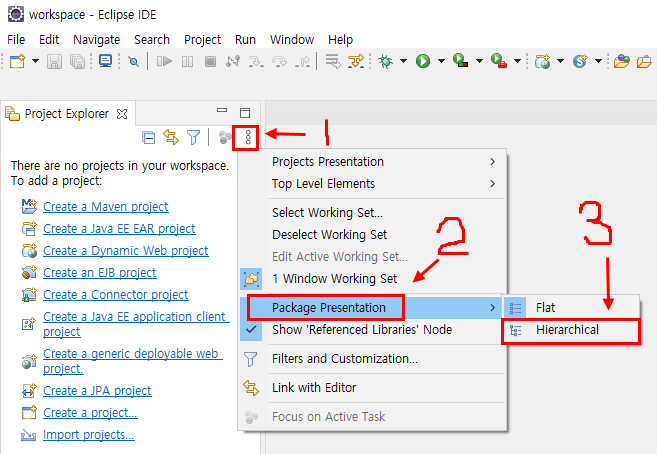
Task: Open the Debug dropdown arrow
Action: coord(403,61)
